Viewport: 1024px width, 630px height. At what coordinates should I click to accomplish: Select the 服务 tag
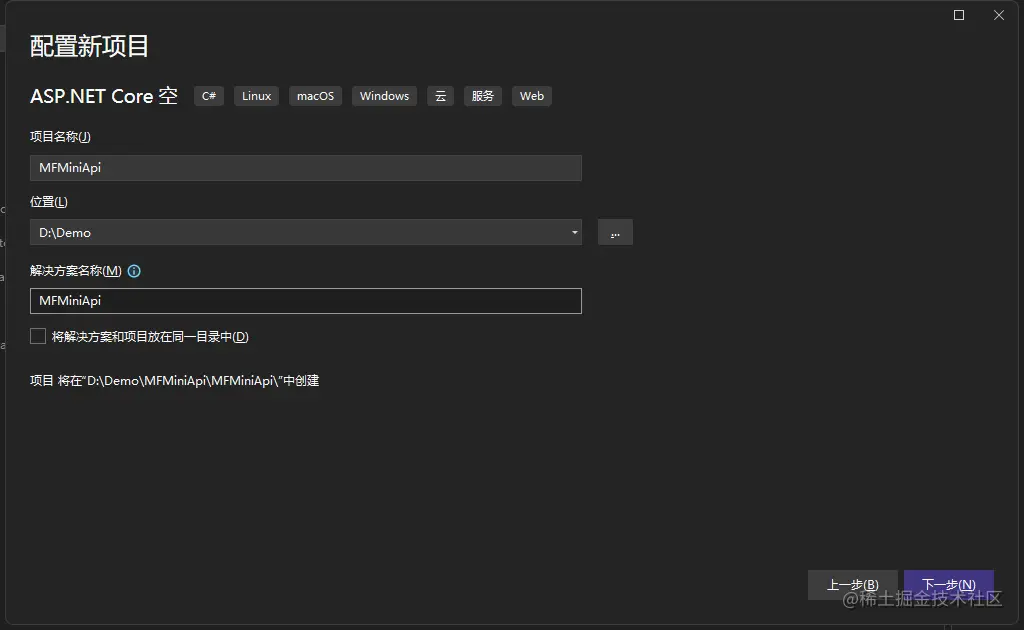pyautogui.click(x=483, y=96)
